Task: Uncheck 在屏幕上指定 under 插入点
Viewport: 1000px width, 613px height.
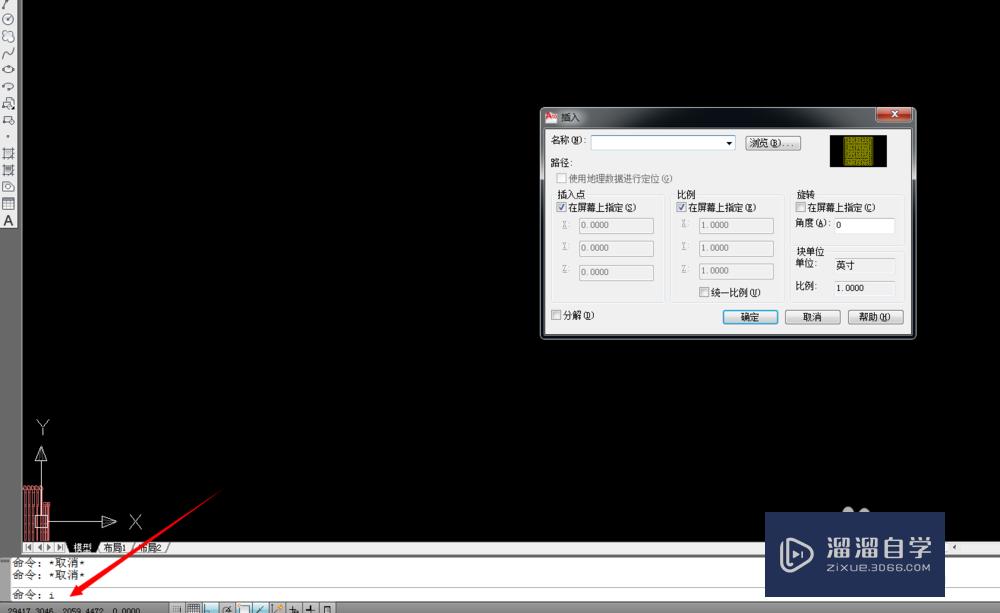Action: pyautogui.click(x=562, y=206)
